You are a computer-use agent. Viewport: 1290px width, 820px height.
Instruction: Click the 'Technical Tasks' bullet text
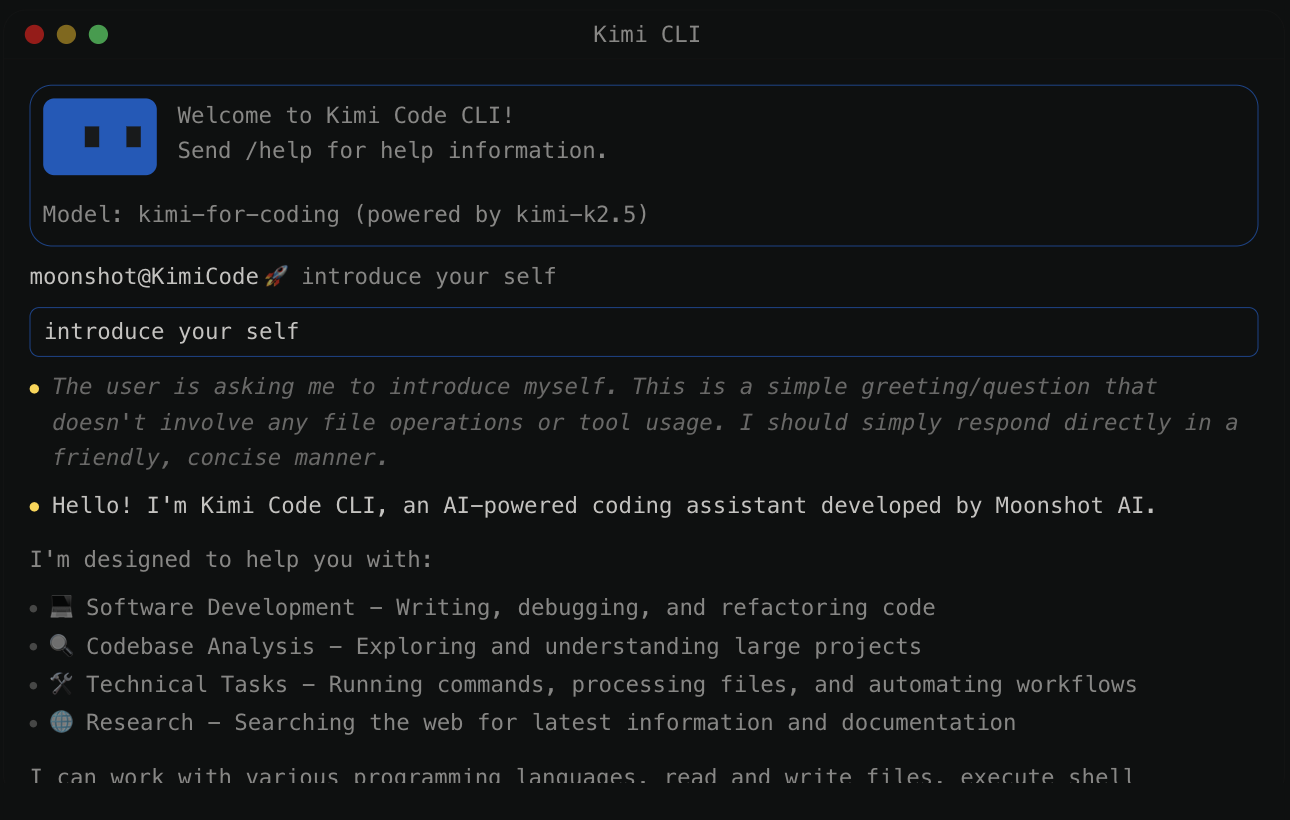pos(612,684)
